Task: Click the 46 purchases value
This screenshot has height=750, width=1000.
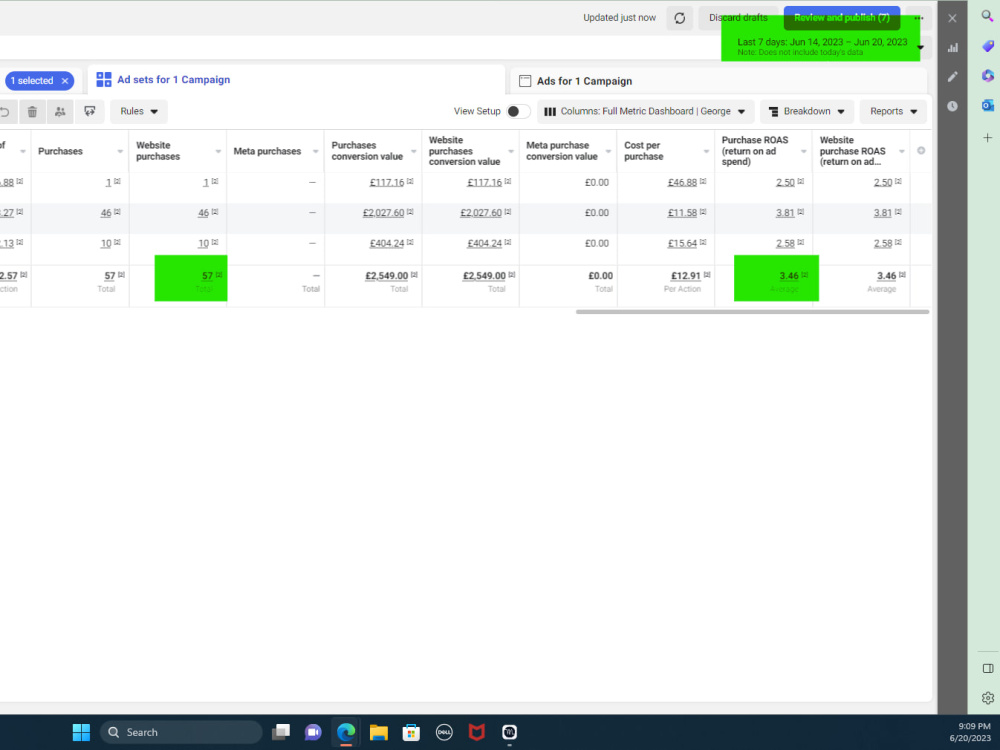Action: [x=106, y=213]
